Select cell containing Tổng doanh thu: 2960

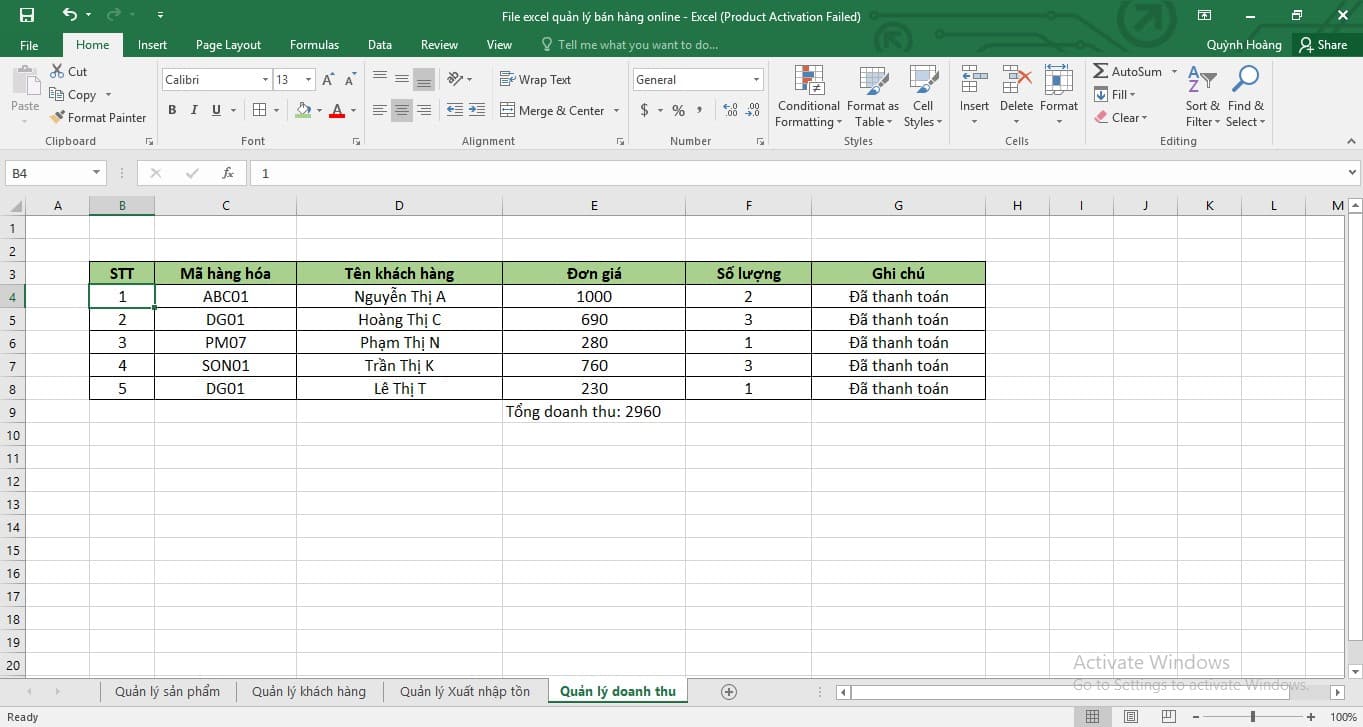[x=594, y=411]
